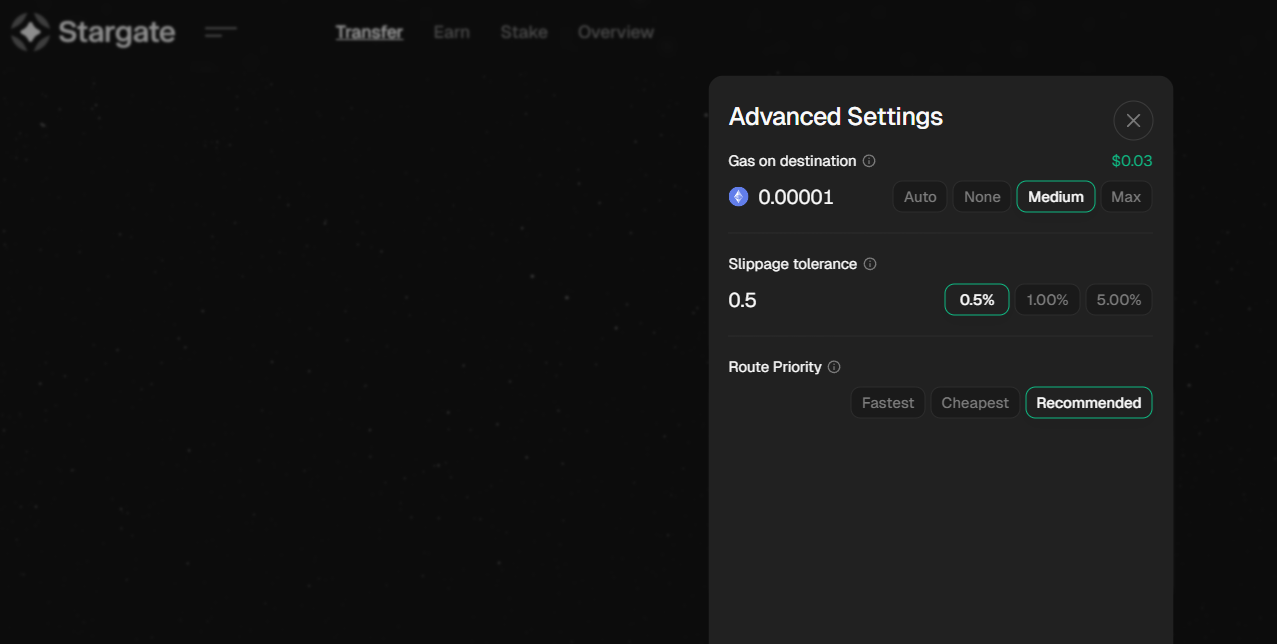
Task: Choose Medium gas on destination
Action: click(1055, 197)
